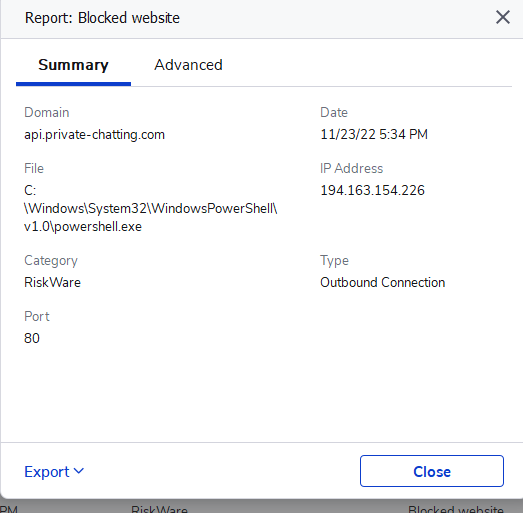Open the Export dropdown menu
Screen dimensions: 523x513
pyautogui.click(x=54, y=471)
